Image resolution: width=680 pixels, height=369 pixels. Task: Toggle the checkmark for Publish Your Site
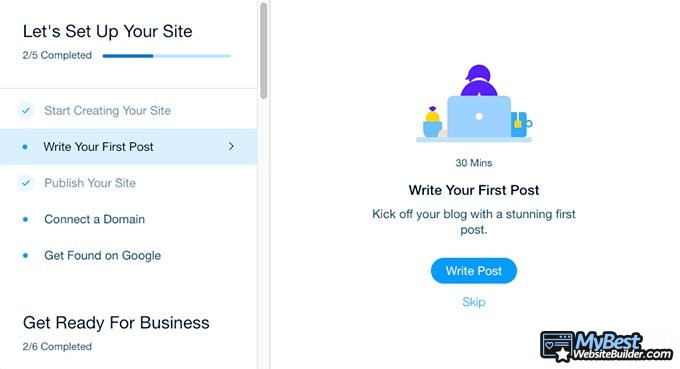pyautogui.click(x=26, y=183)
